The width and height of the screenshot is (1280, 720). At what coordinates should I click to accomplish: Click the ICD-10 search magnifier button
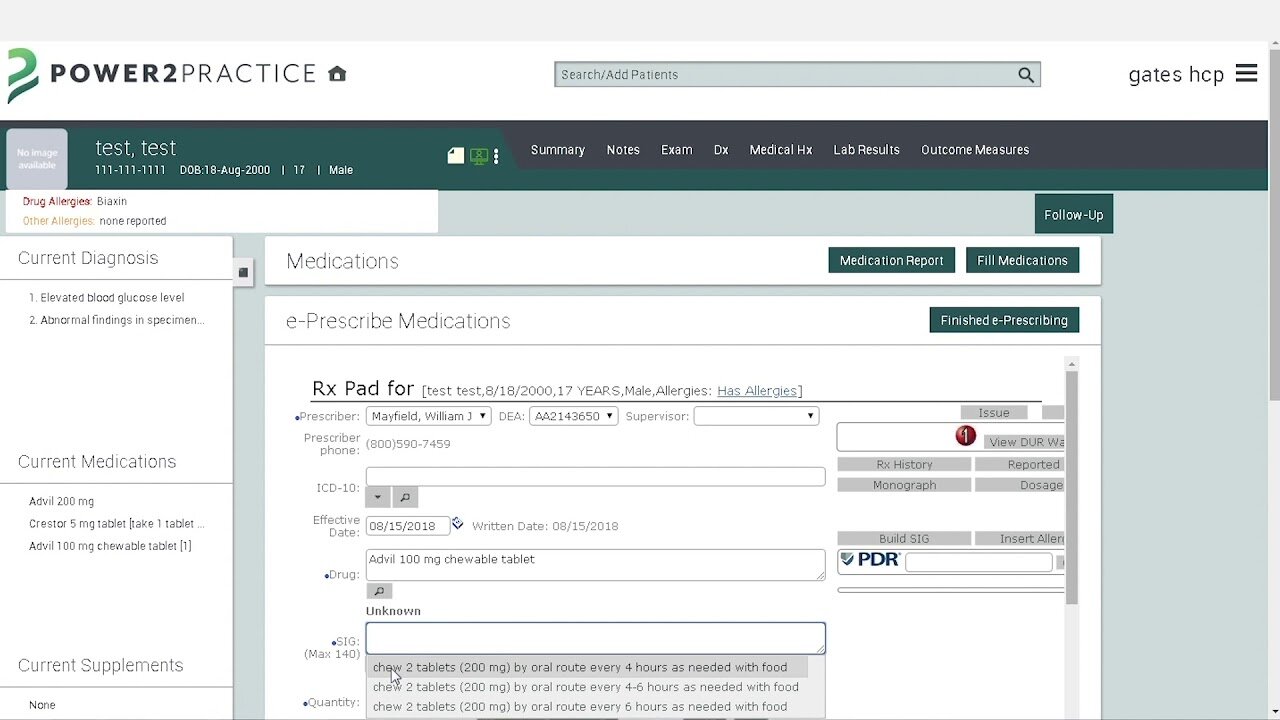(405, 497)
